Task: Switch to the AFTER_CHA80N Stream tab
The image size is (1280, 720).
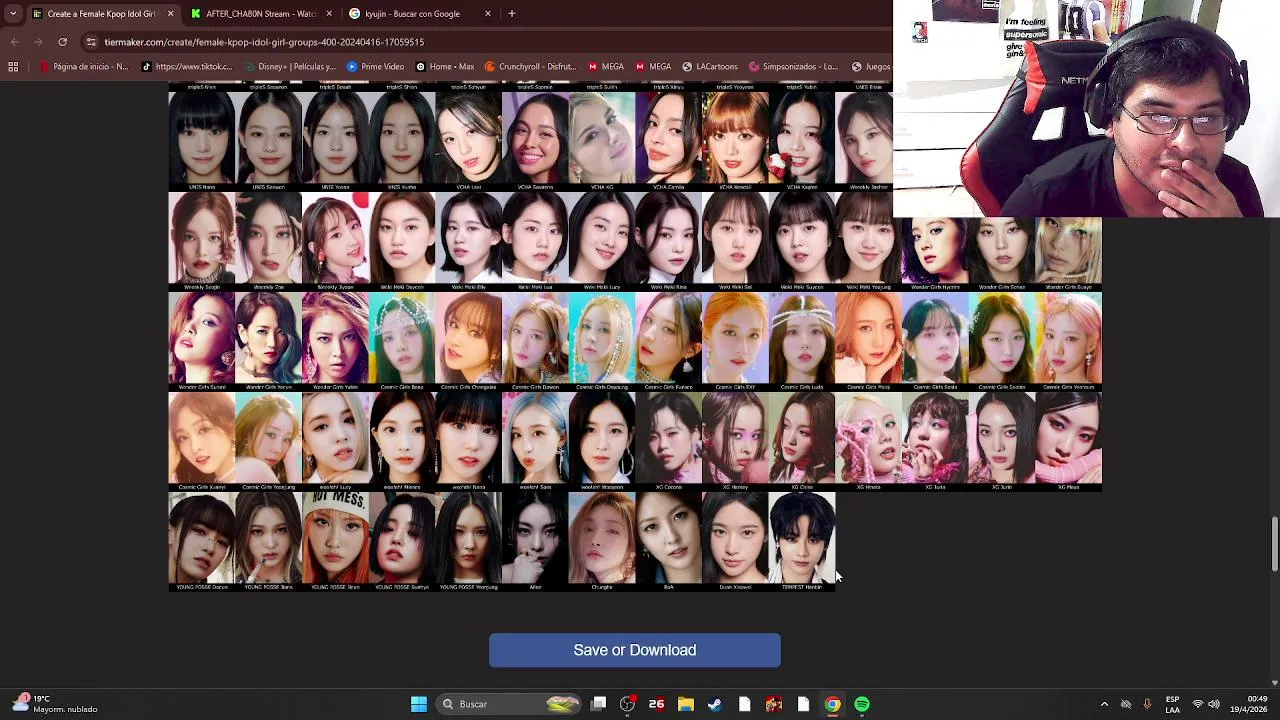Action: [260, 14]
